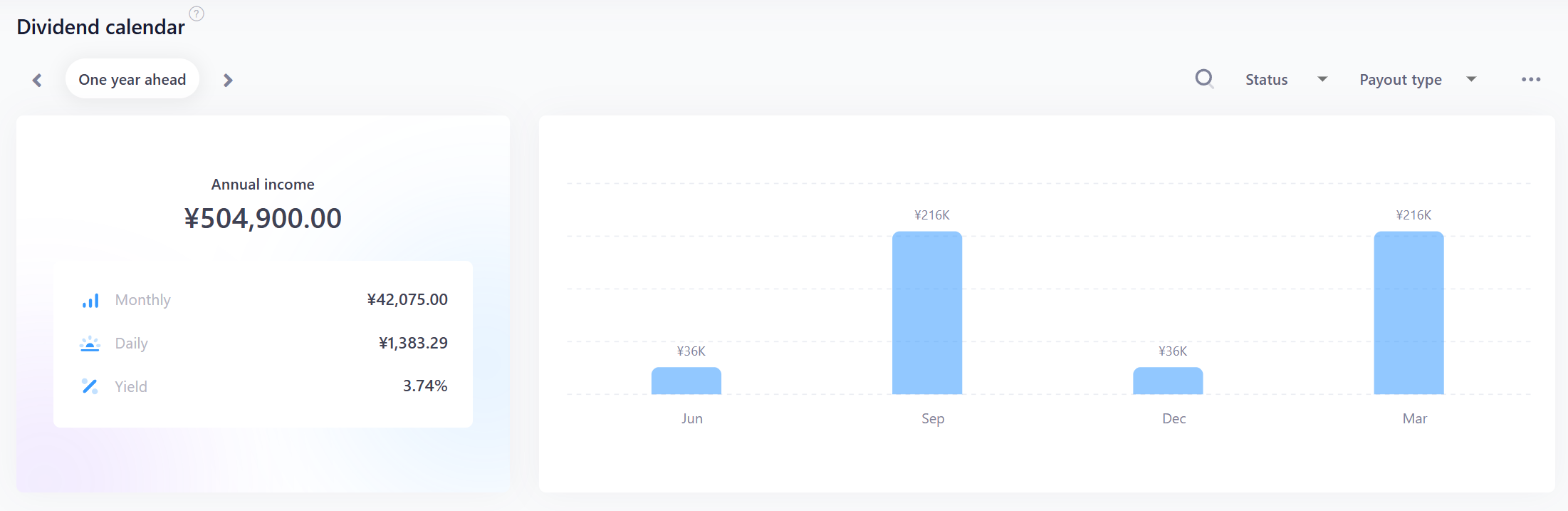Image resolution: width=1568 pixels, height=511 pixels.
Task: Open the three-dot more options menu
Action: (1531, 79)
